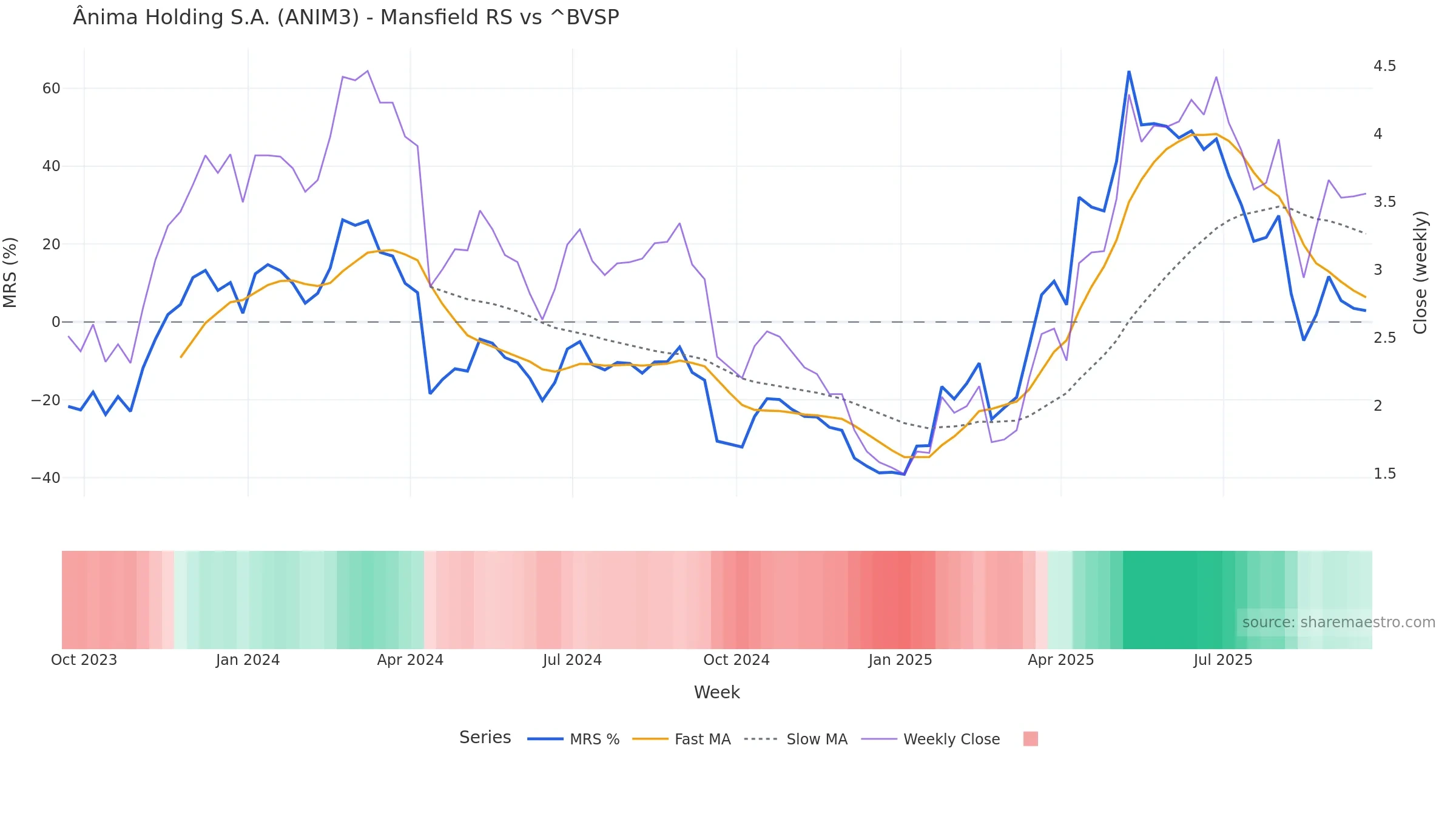1456x819 pixels.
Task: Click the 2.5 tick on Close axis
Action: [1384, 338]
